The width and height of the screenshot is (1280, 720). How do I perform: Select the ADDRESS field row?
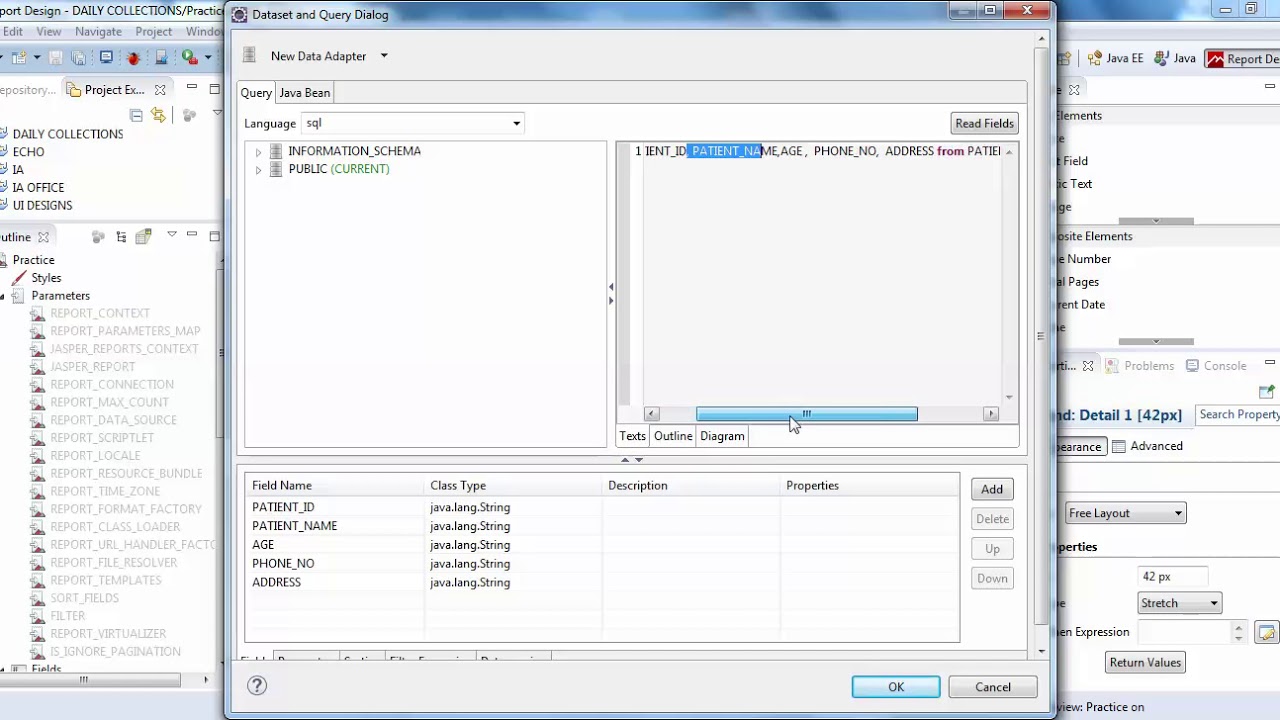602,583
